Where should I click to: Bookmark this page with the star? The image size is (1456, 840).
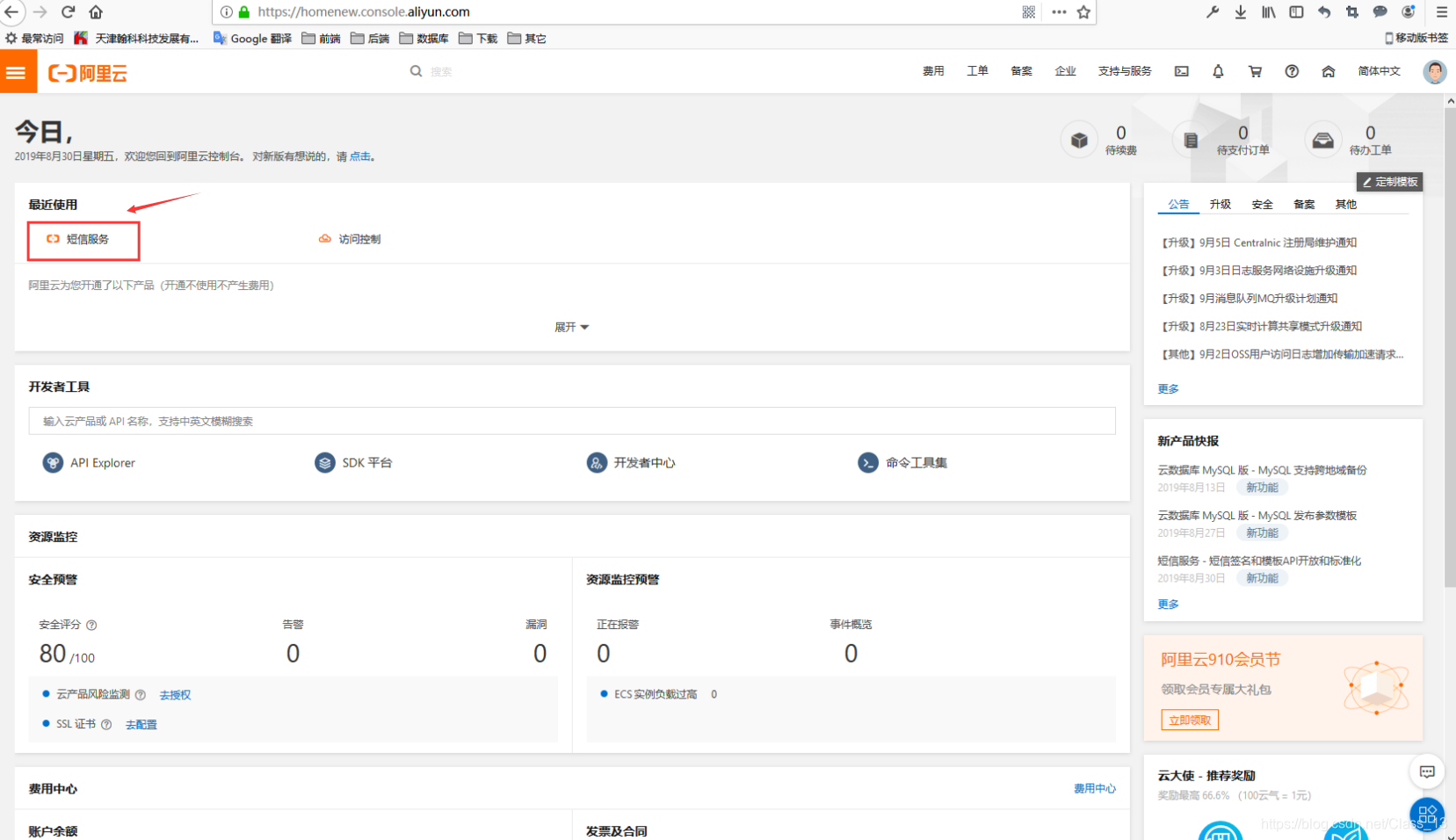click(1083, 11)
